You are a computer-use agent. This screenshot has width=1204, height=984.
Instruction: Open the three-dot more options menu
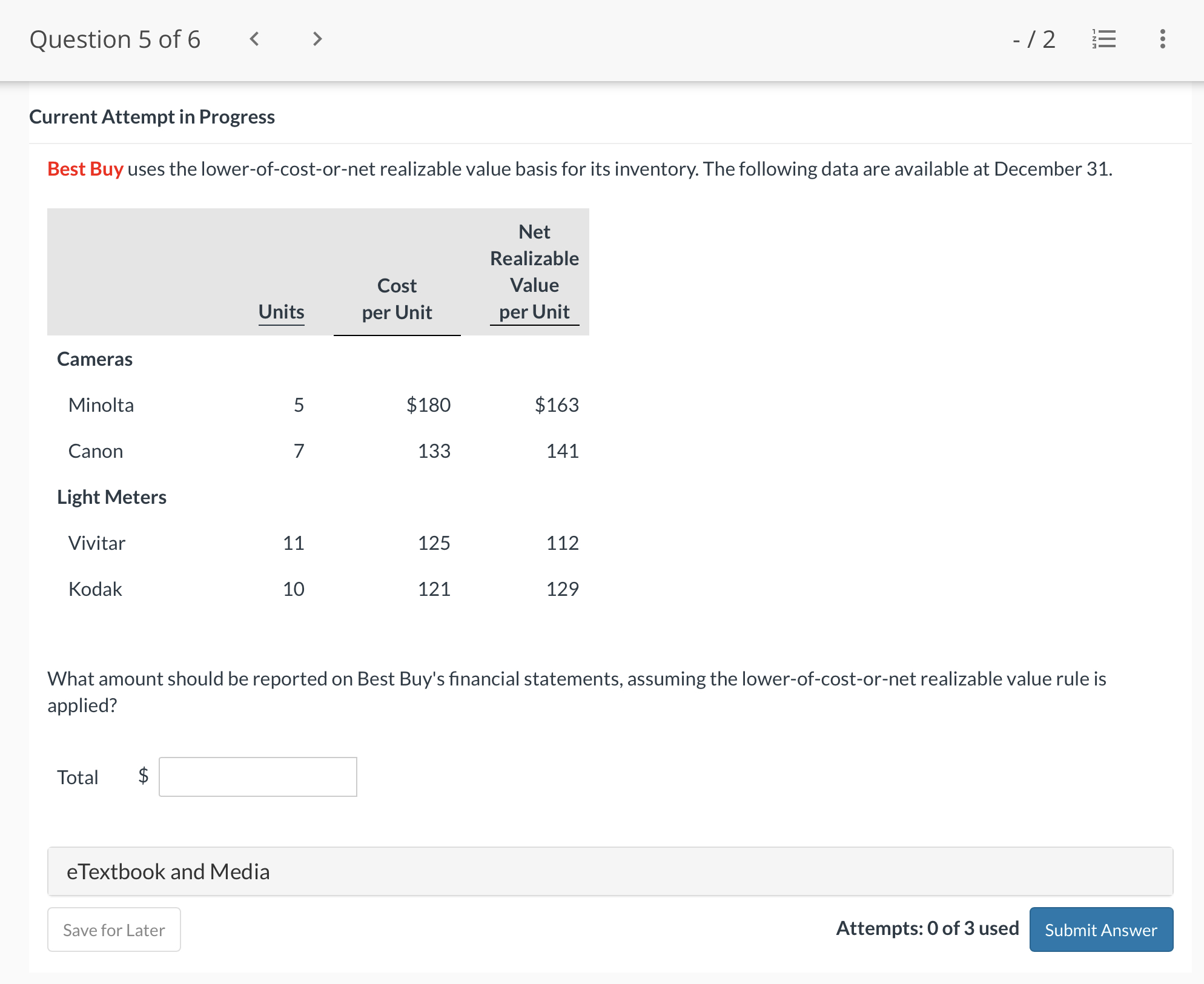1162,39
